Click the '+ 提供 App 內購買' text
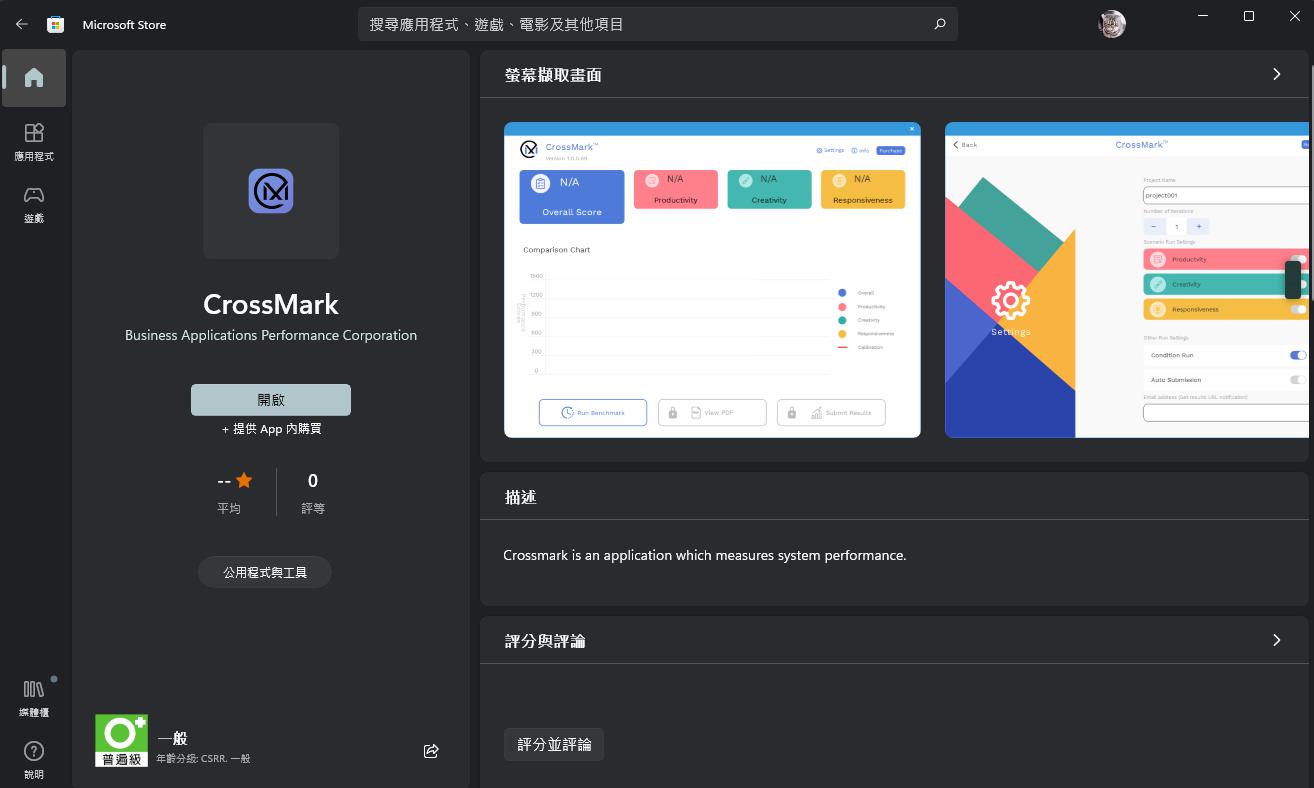Viewport: 1314px width, 788px height. pos(271,429)
